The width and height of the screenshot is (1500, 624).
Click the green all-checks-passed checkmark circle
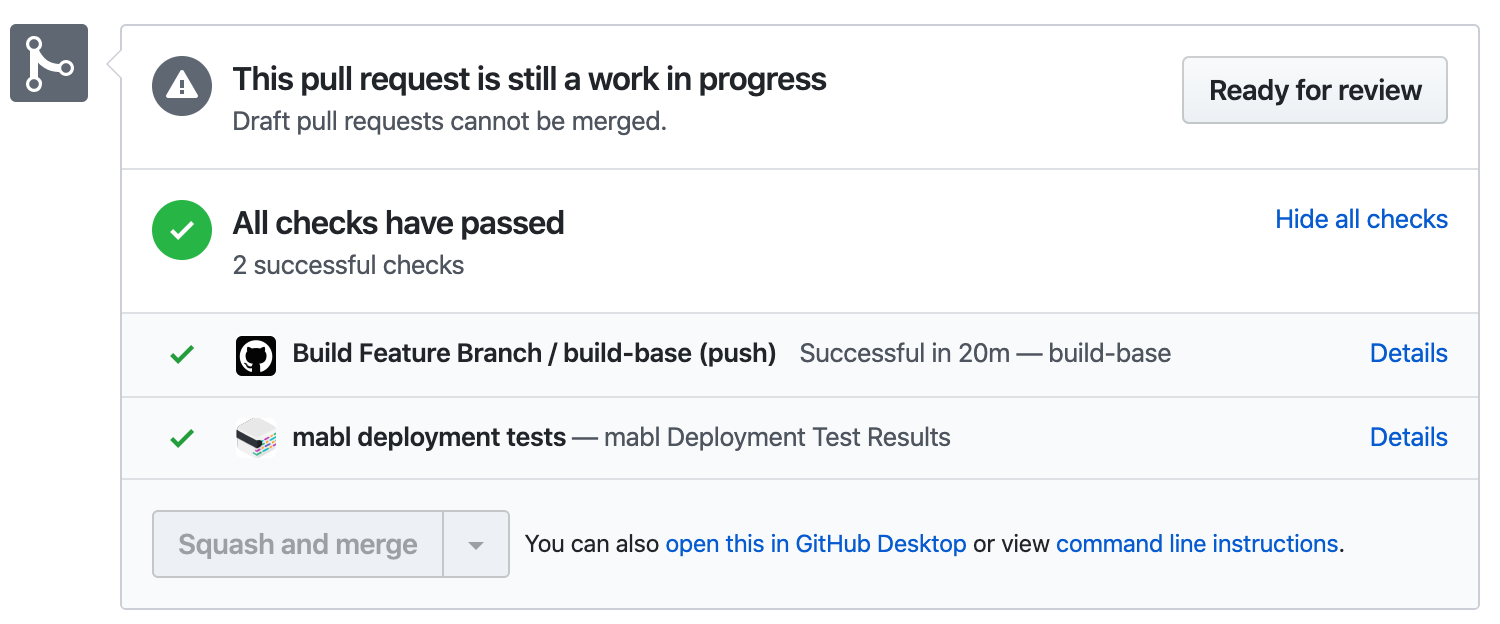182,230
